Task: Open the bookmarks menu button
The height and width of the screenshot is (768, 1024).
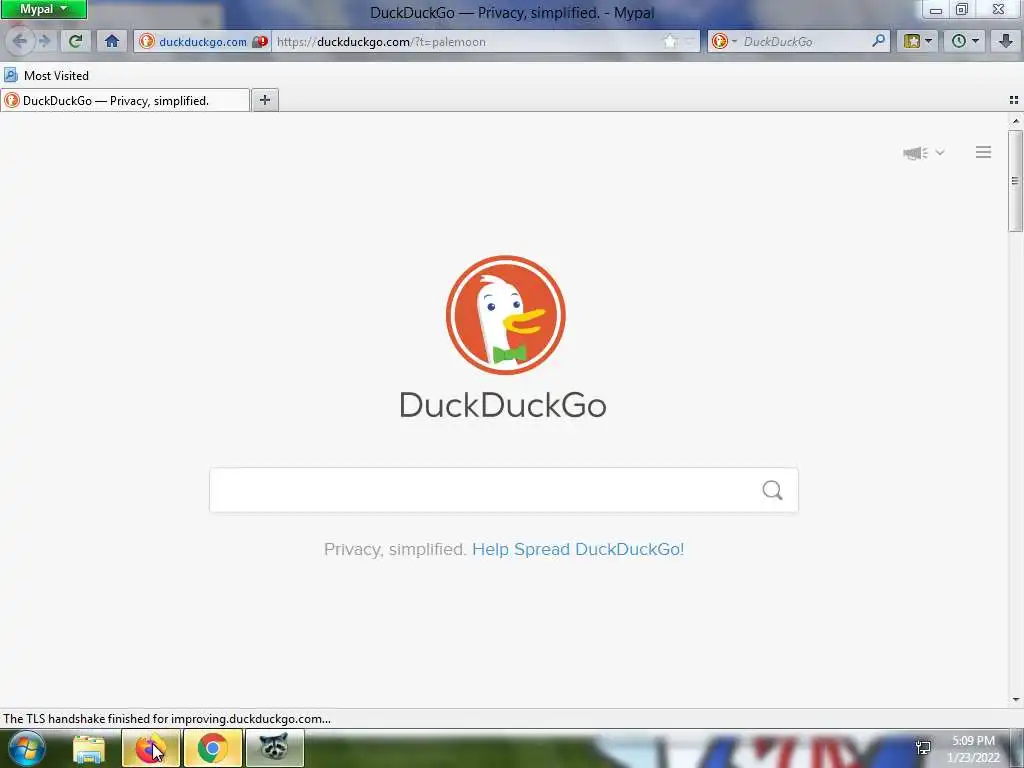Action: (918, 41)
